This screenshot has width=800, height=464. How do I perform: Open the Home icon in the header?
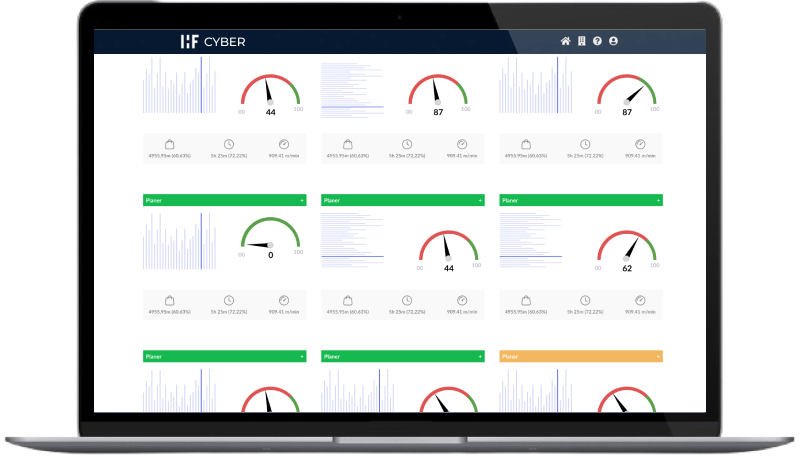coord(565,41)
